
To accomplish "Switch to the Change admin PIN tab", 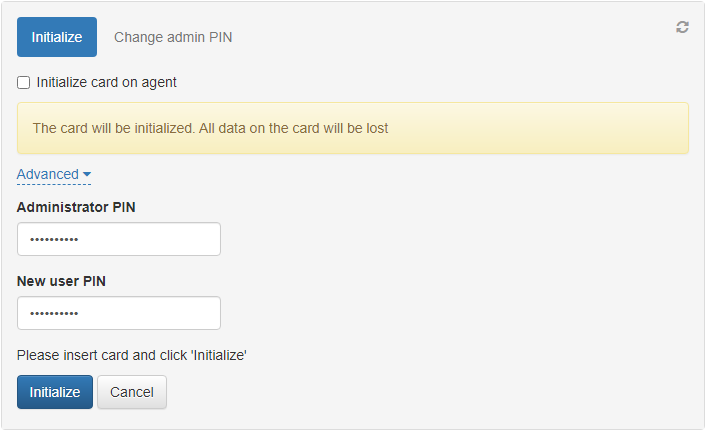I will pyautogui.click(x=173, y=37).
